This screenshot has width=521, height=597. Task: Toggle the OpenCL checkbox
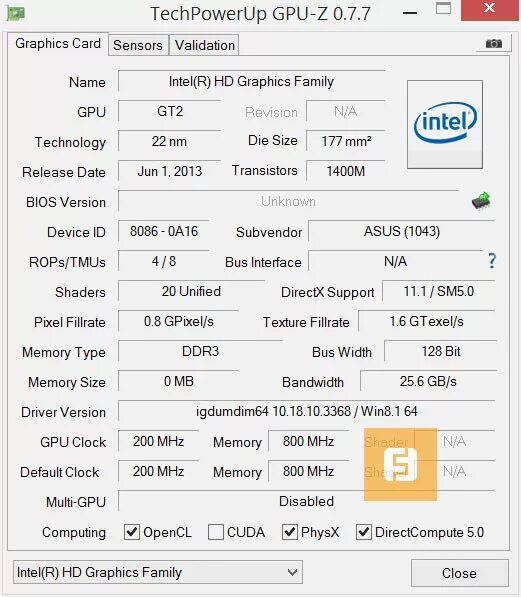click(x=132, y=532)
